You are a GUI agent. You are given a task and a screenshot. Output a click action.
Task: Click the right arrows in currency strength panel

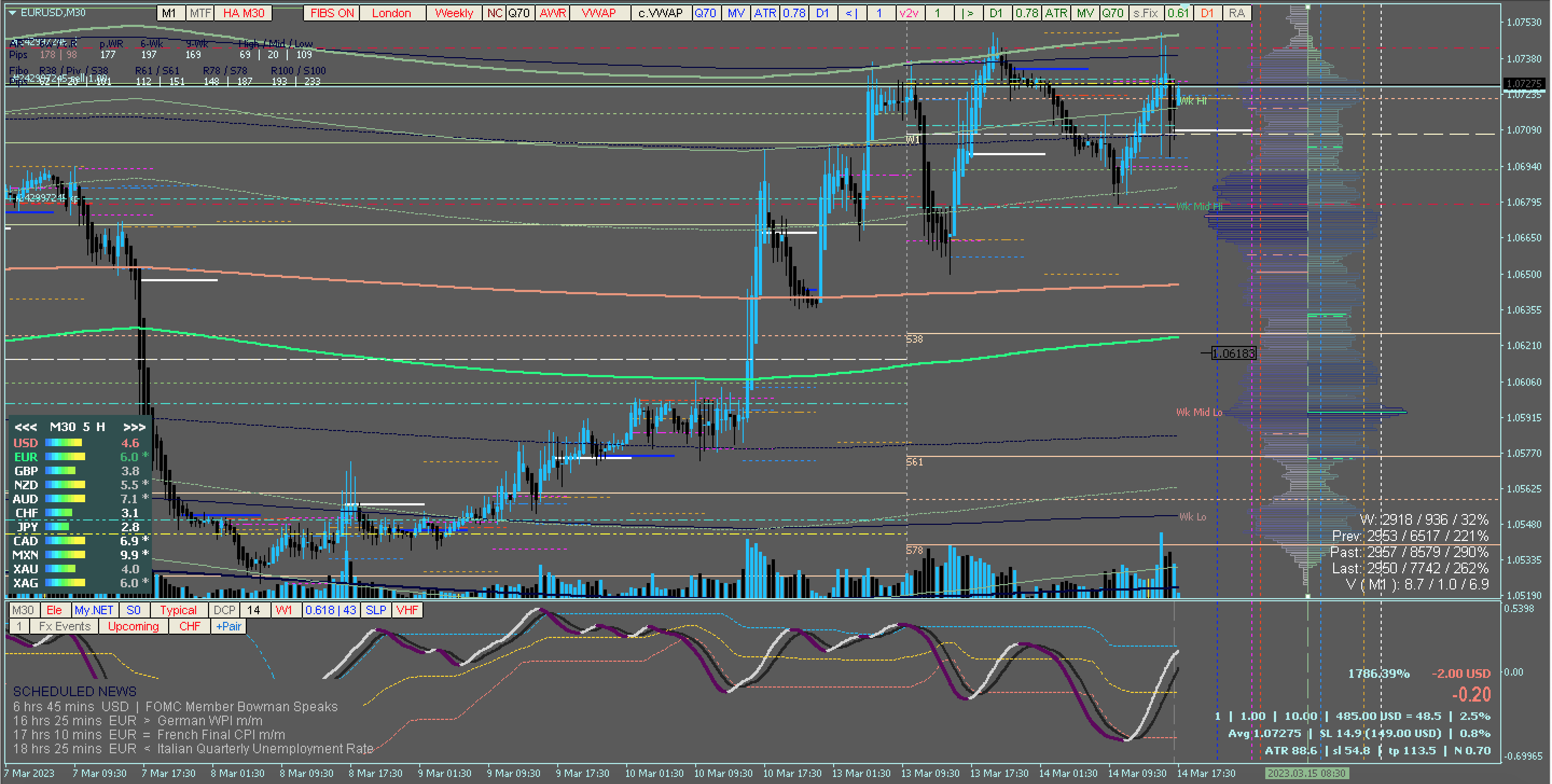134,427
